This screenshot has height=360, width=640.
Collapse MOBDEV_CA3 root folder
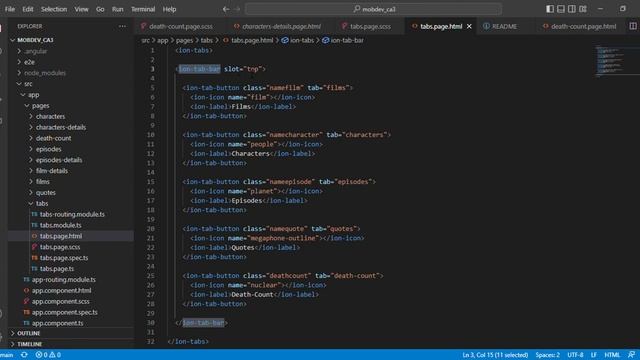click(35, 40)
